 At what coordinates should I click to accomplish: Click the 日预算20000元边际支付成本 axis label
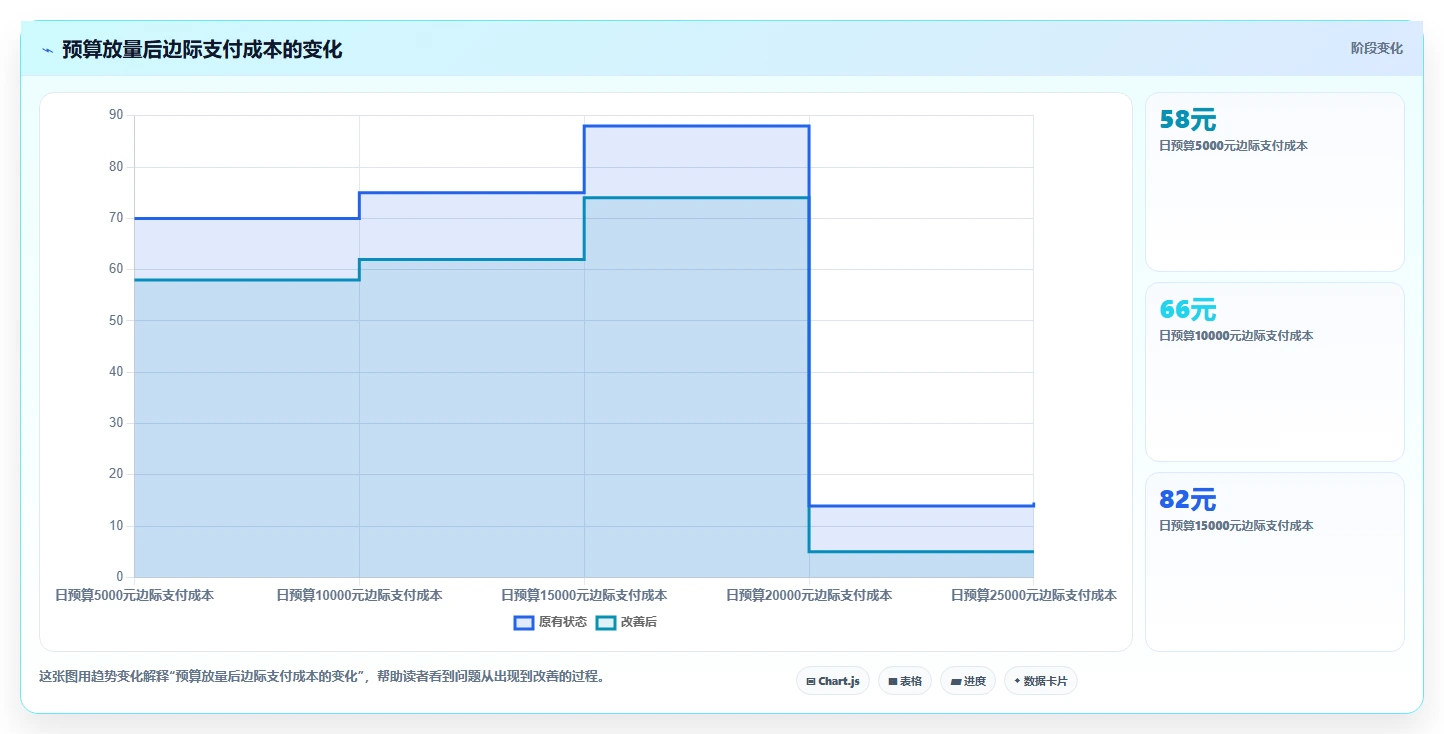[809, 595]
